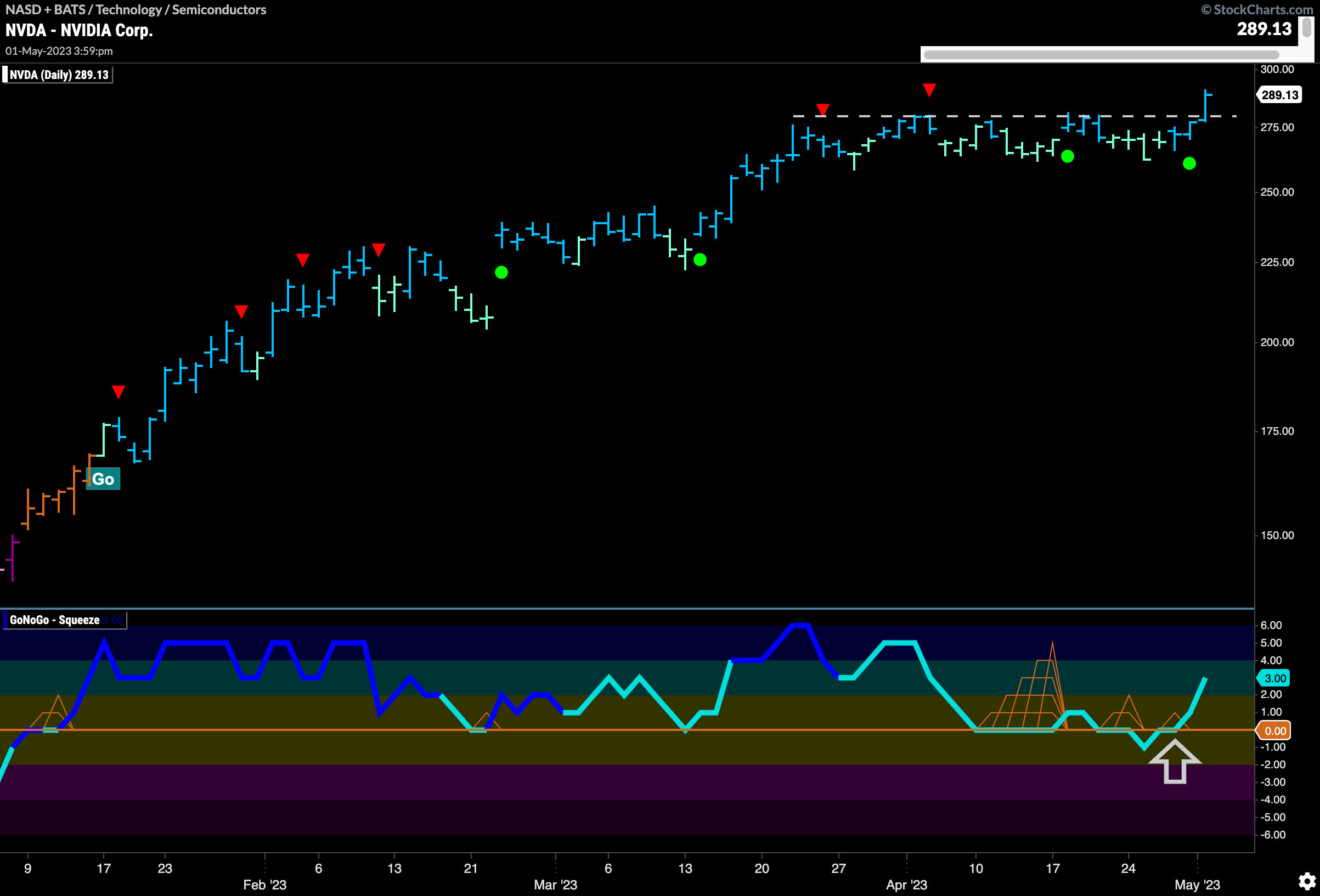
Task: Click the NVDA - NVIDIA Corp. title
Action: click(79, 30)
